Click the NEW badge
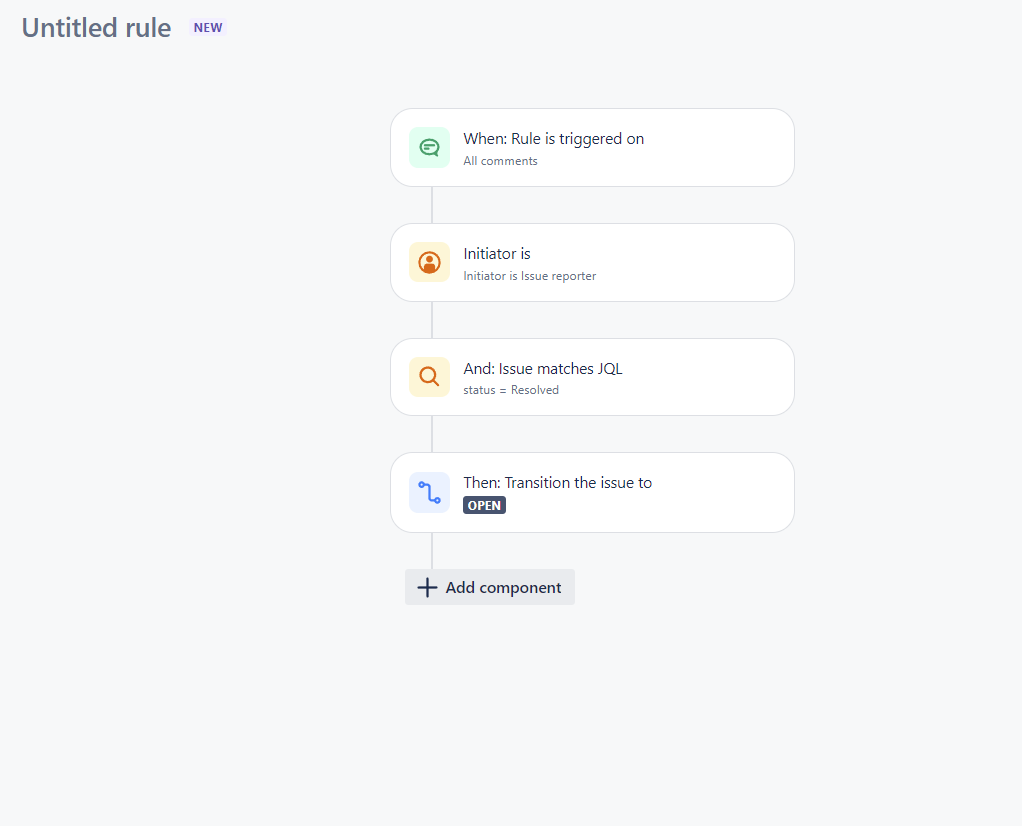The image size is (1022, 826). [x=207, y=27]
